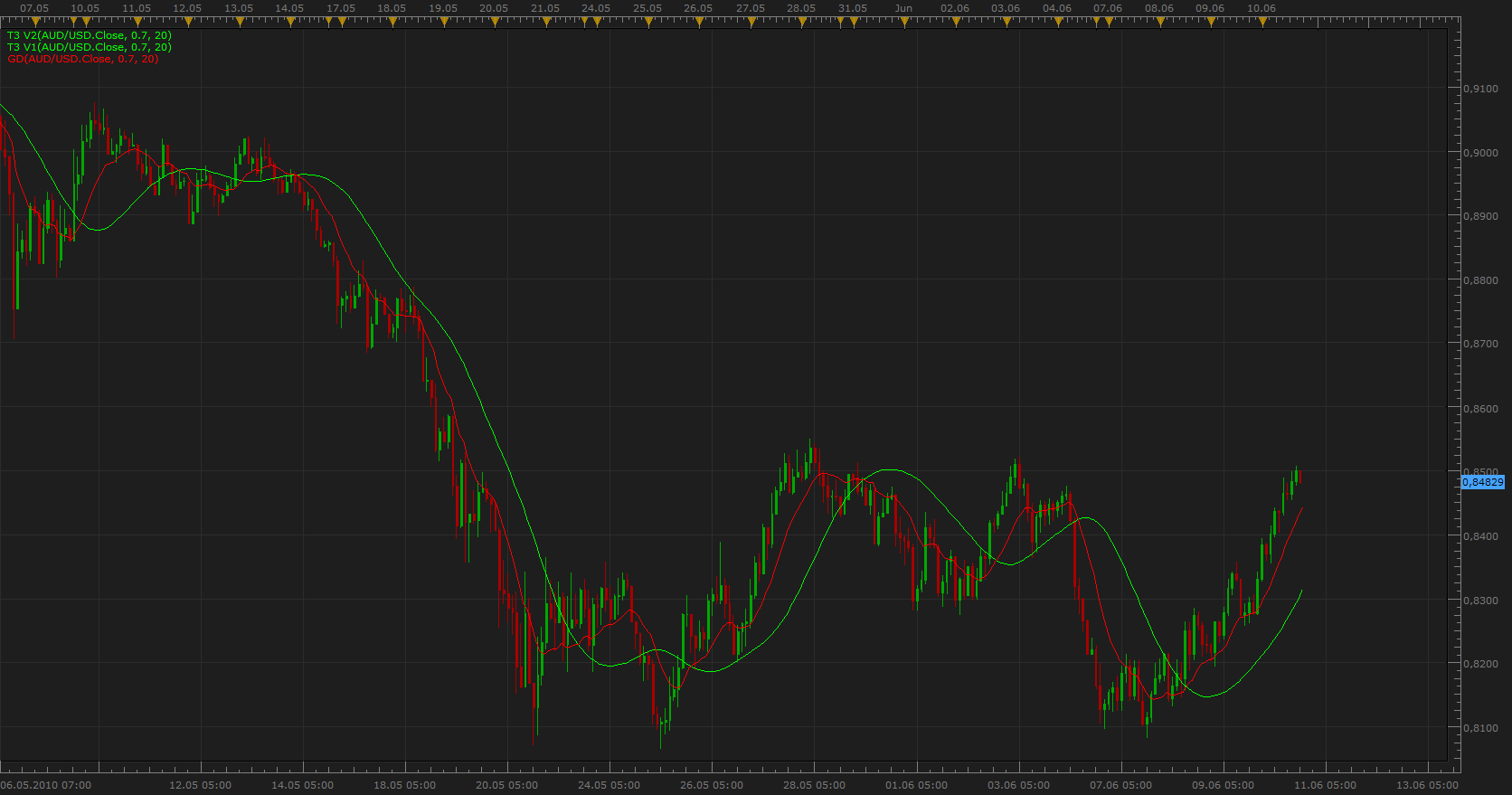
Task: Click the 07.05 date on top axis
Action: click(x=34, y=8)
